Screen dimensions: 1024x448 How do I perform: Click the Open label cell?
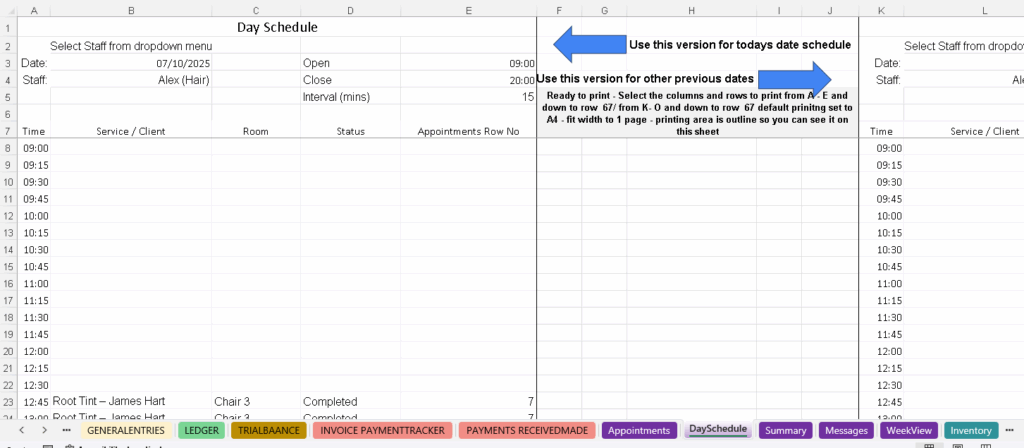click(x=351, y=63)
